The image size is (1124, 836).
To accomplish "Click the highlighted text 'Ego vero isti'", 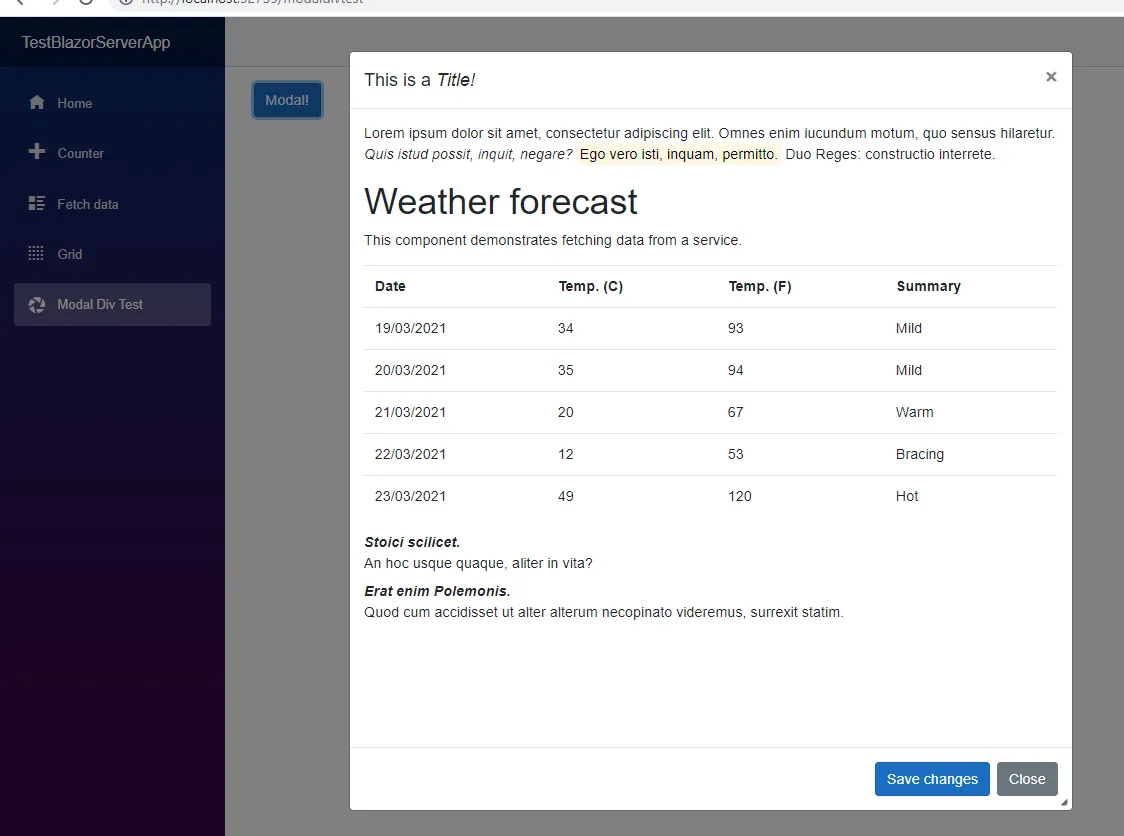I will 619,154.
